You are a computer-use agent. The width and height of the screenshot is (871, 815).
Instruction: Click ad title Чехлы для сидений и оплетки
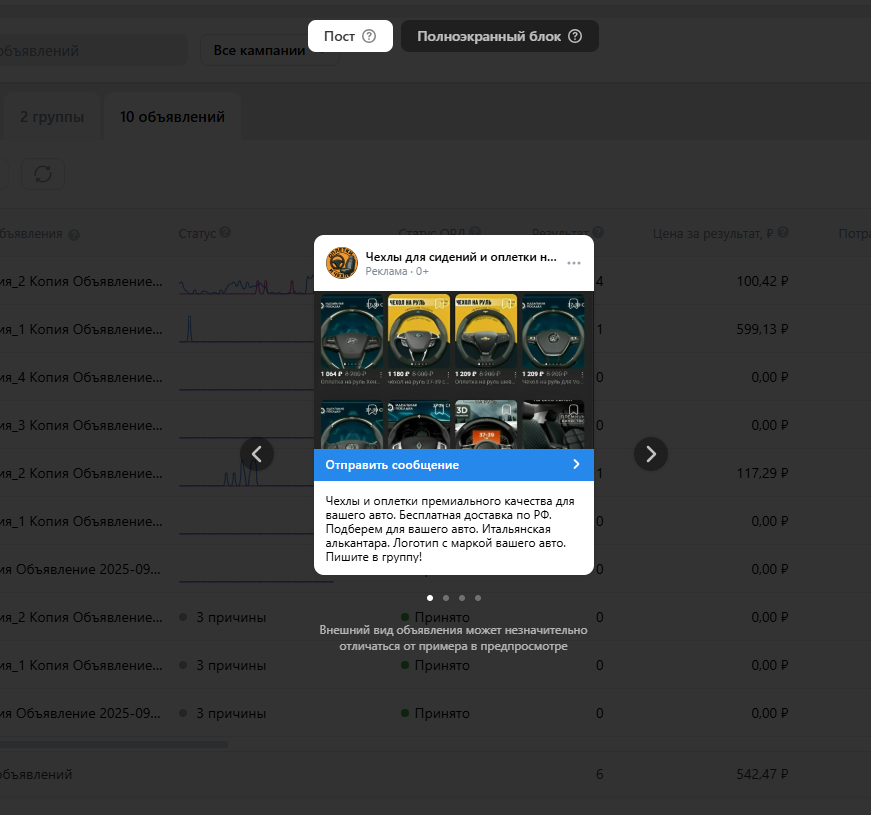460,257
